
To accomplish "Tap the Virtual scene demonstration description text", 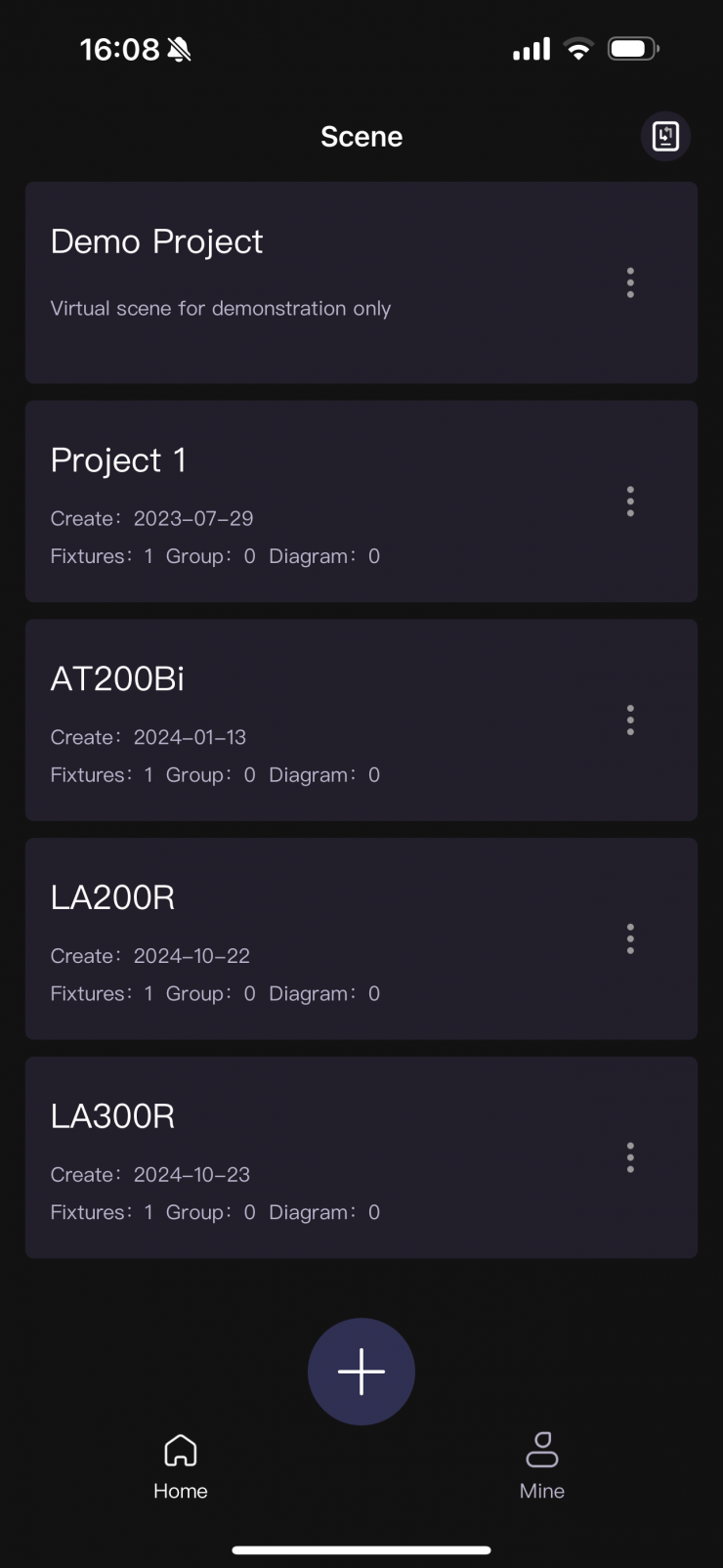I will tap(221, 308).
